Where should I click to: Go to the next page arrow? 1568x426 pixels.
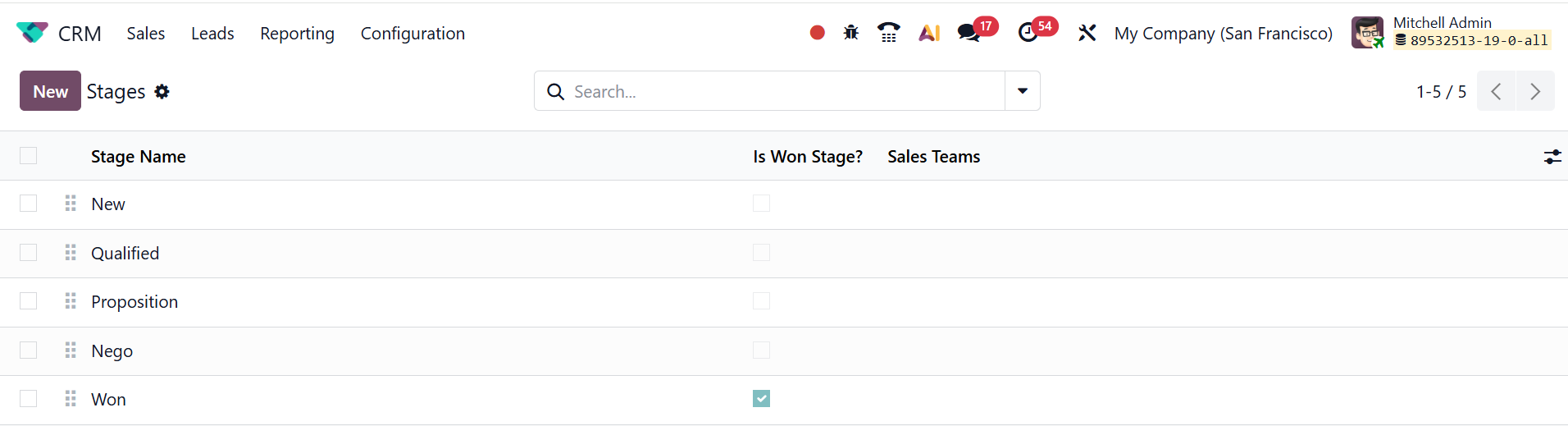[1535, 91]
